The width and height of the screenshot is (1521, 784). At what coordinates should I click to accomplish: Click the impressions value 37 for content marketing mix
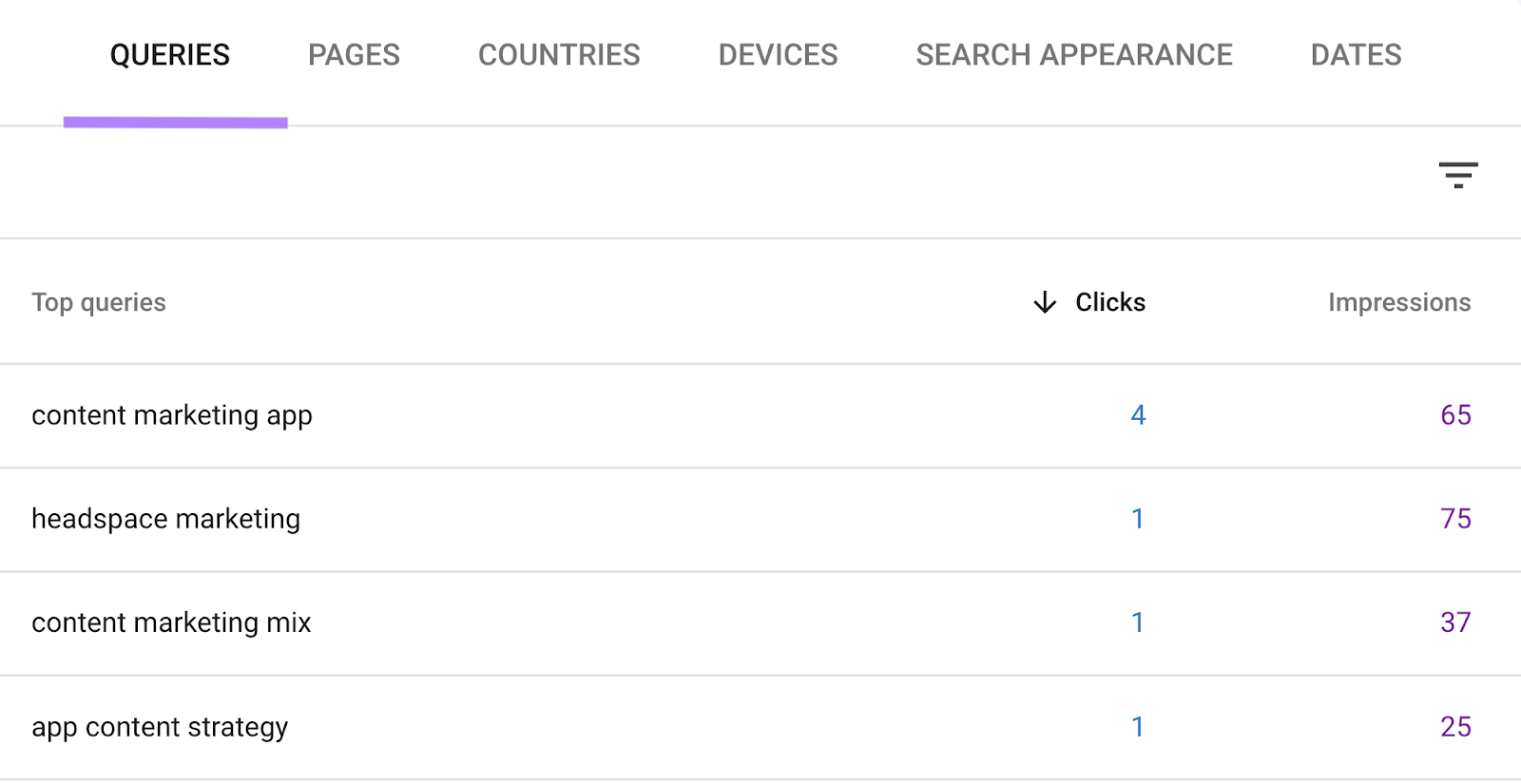(x=1455, y=622)
